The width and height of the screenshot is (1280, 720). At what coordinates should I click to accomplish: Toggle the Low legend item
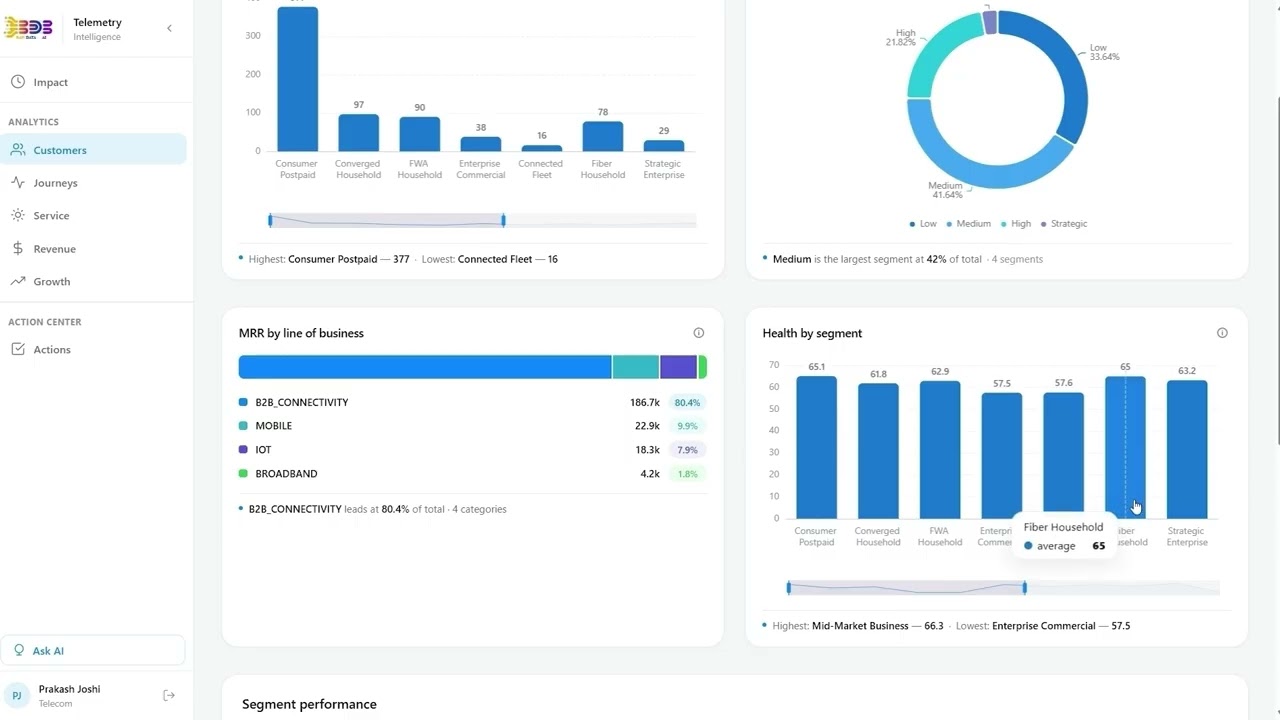[922, 224]
